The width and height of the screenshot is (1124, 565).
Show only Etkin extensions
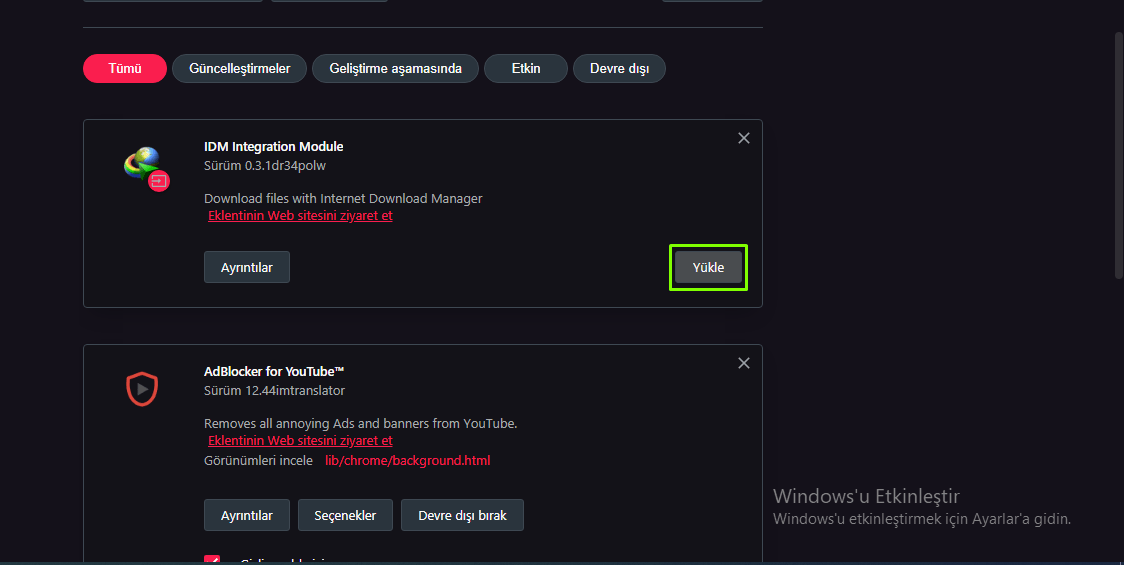pyautogui.click(x=525, y=69)
